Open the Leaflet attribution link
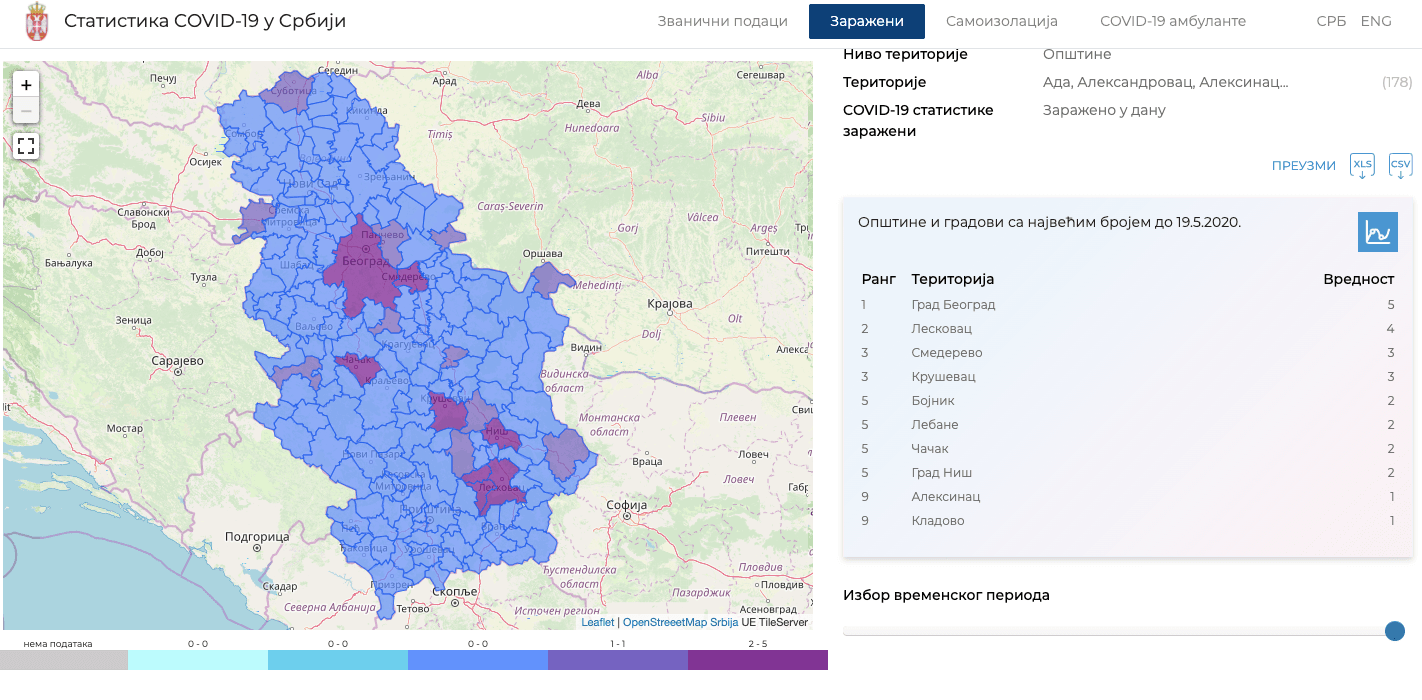The width and height of the screenshot is (1422, 700). 597,622
